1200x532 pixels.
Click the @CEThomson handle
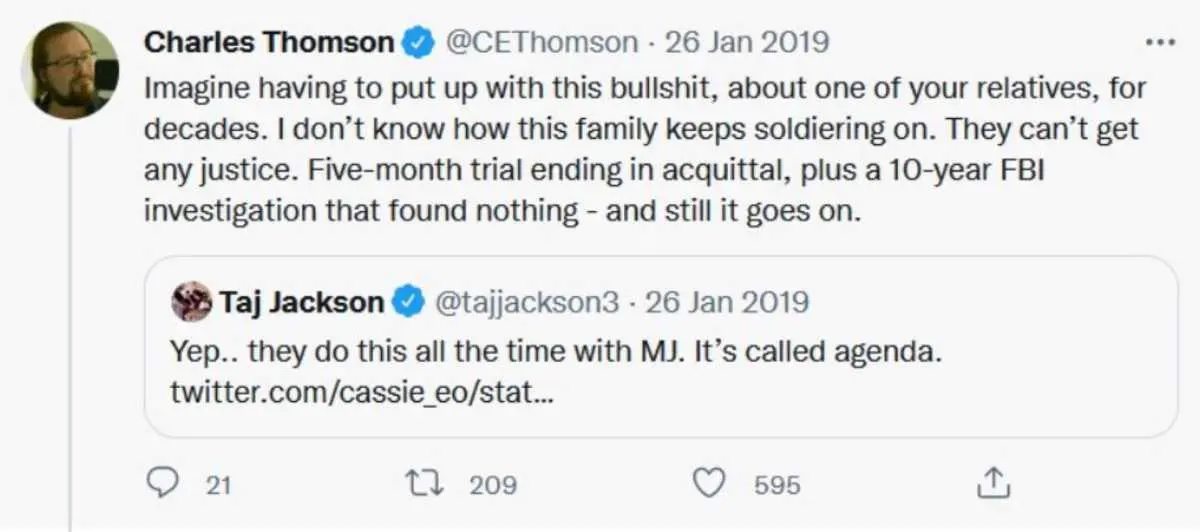click(540, 43)
